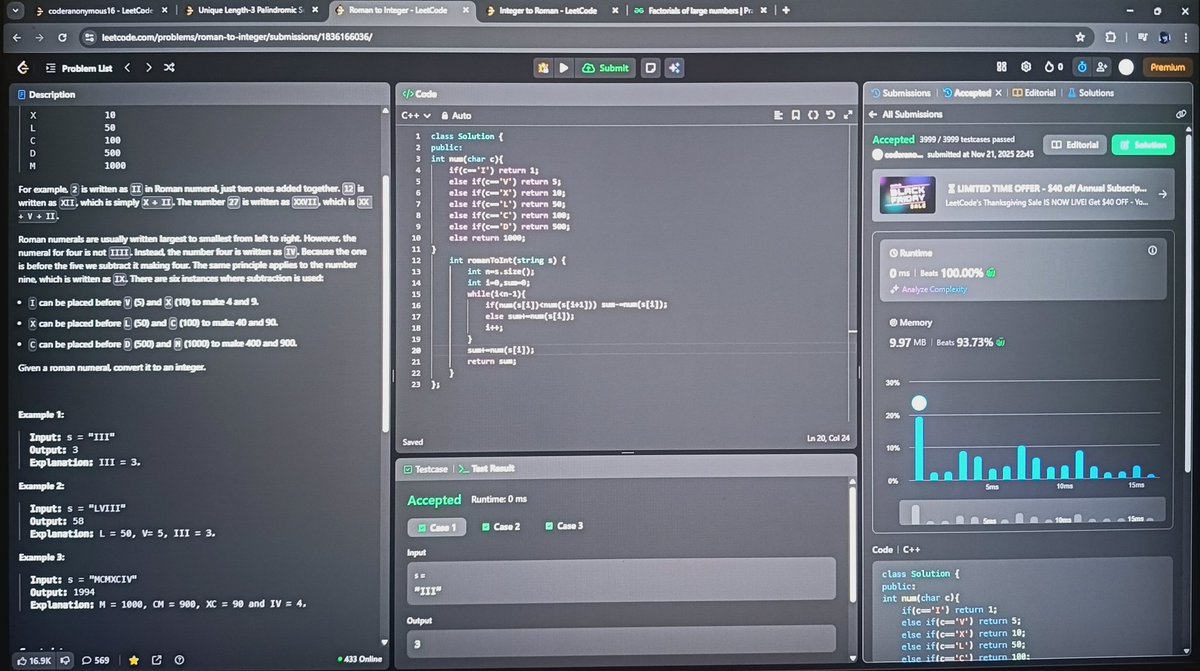The width and height of the screenshot is (1200, 671).
Task: Close the Accepted tab
Action: tap(997, 93)
